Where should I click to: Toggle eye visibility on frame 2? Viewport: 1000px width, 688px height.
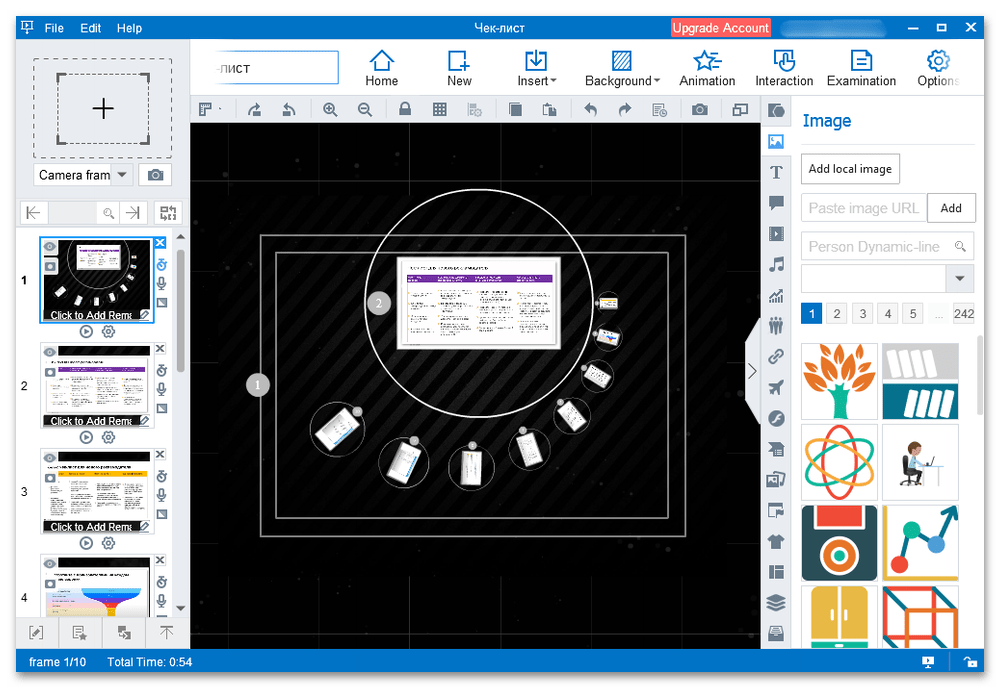pyautogui.click(x=50, y=352)
